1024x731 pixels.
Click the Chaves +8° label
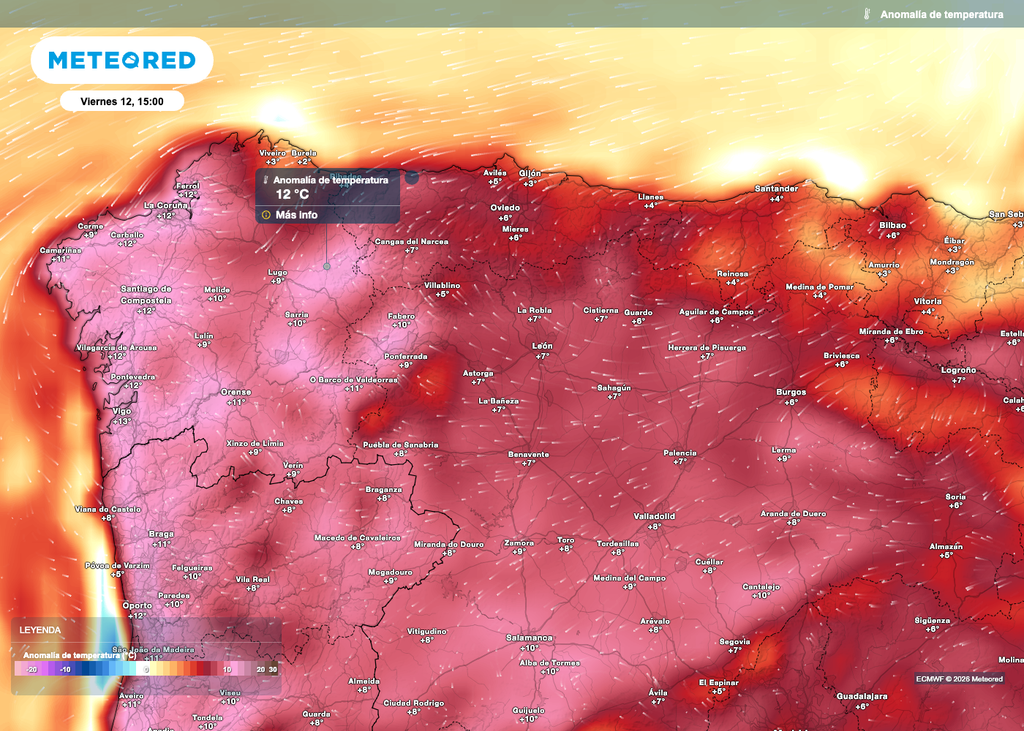point(289,505)
